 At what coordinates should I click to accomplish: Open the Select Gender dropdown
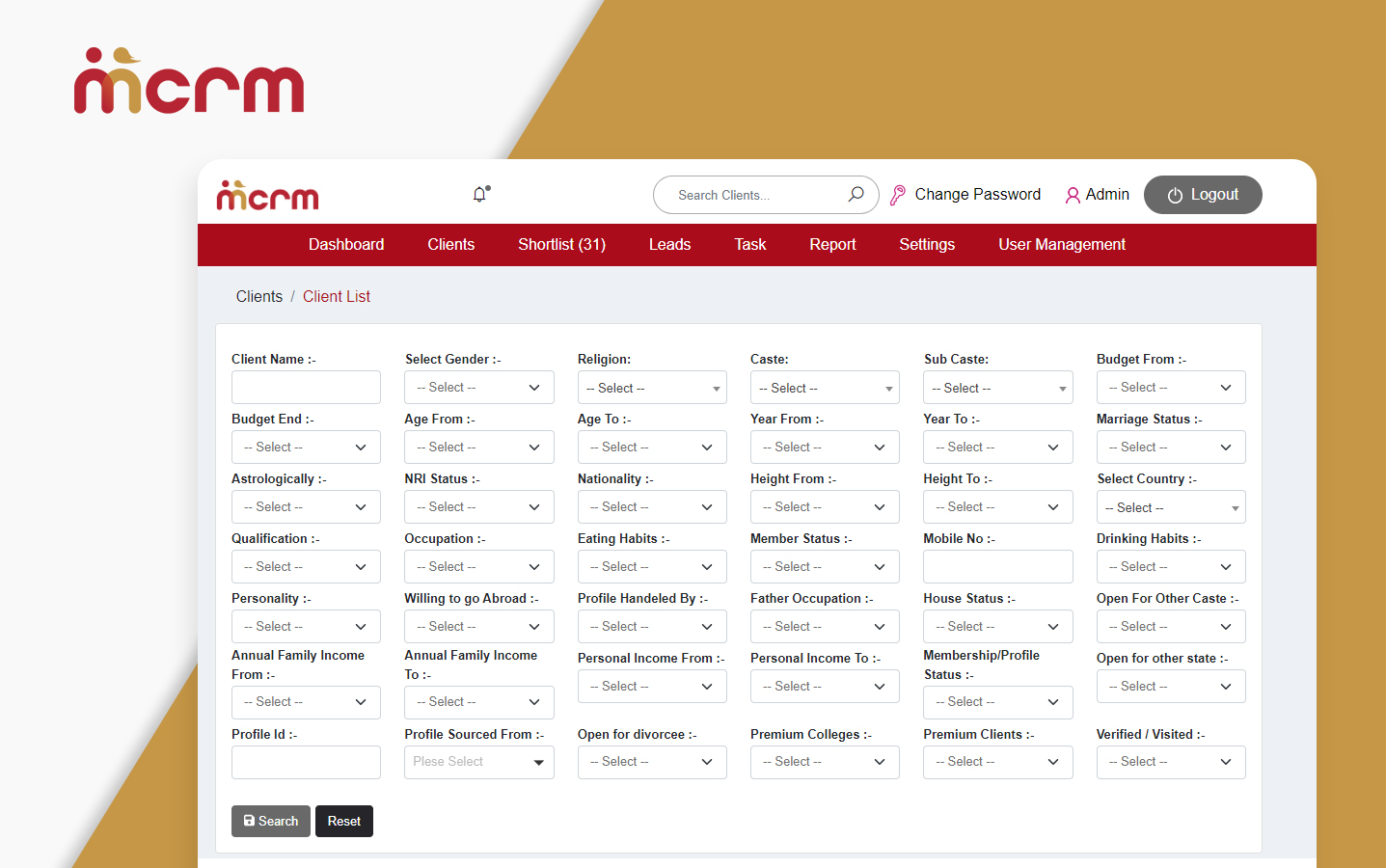478,388
